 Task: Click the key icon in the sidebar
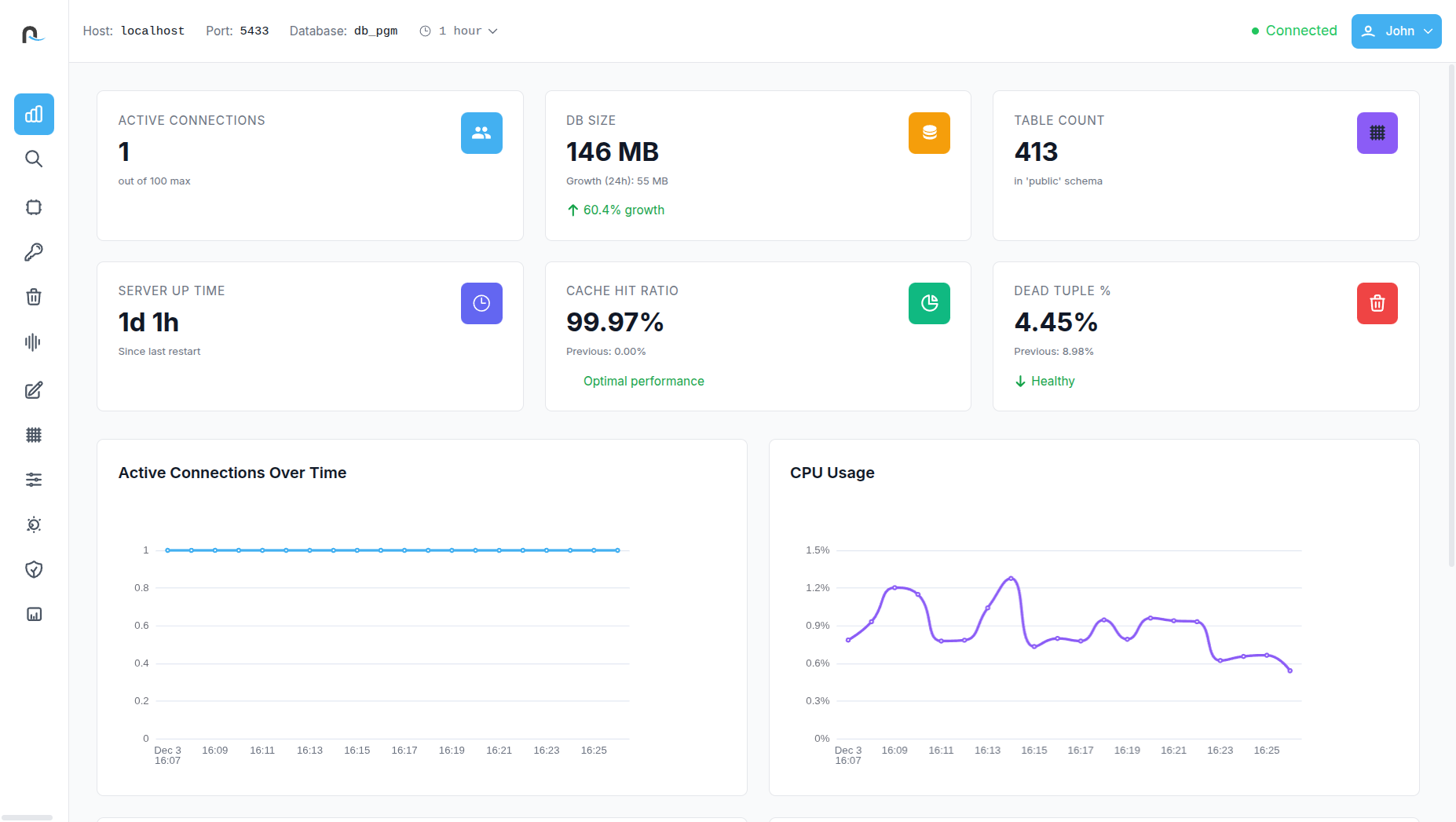tap(34, 252)
